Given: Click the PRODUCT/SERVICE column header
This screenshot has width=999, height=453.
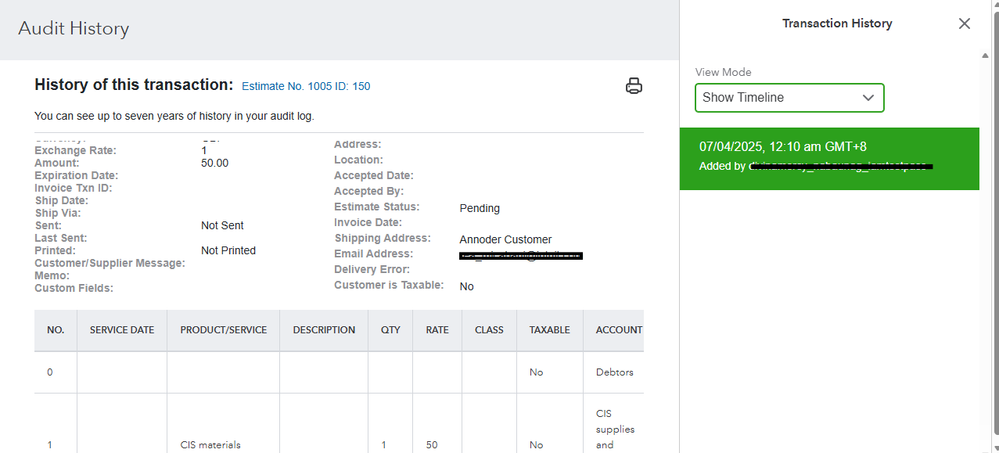Looking at the screenshot, I should (223, 330).
